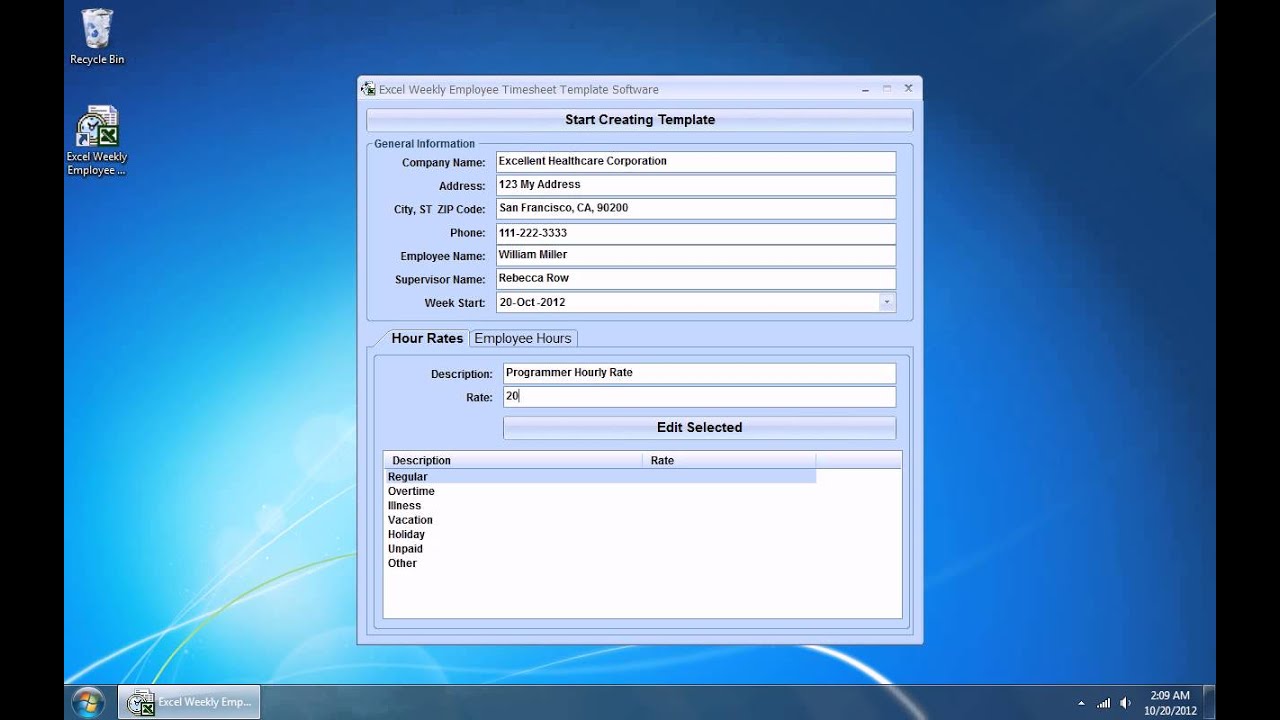
Task: Select the Regular row in the list
Action: click(600, 477)
